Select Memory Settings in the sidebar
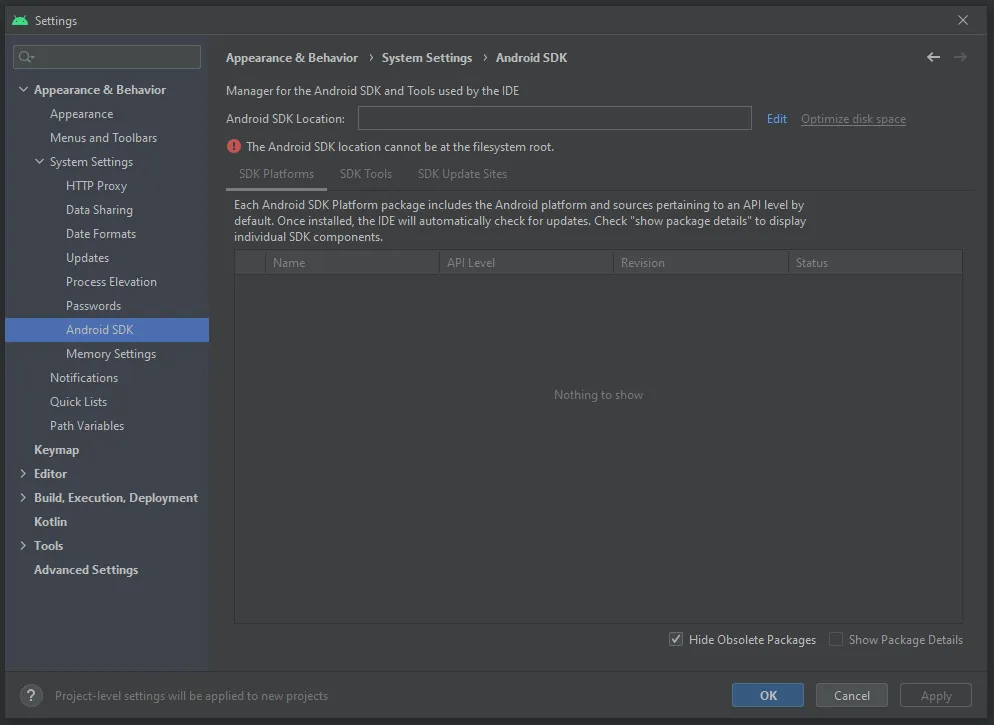The image size is (994, 725). [111, 354]
